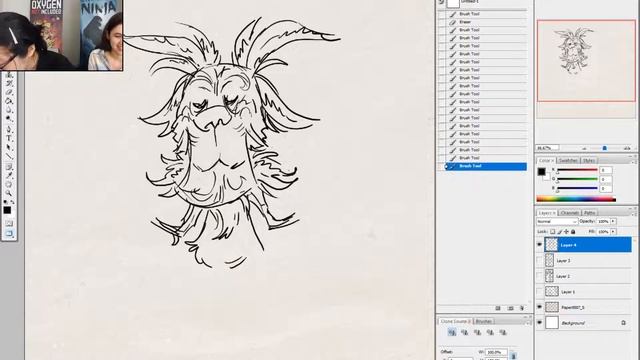Click the green G channel slider
640x360 pixels.
coord(577,179)
